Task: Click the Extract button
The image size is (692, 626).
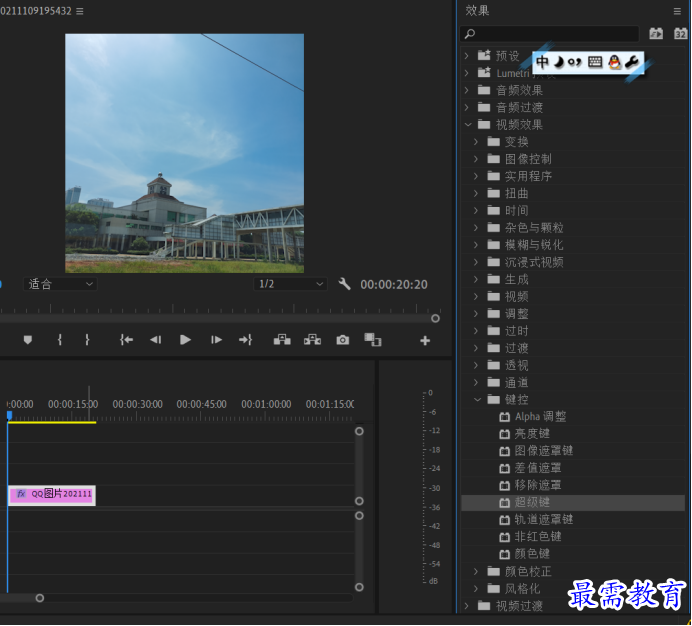Action: pyautogui.click(x=312, y=339)
